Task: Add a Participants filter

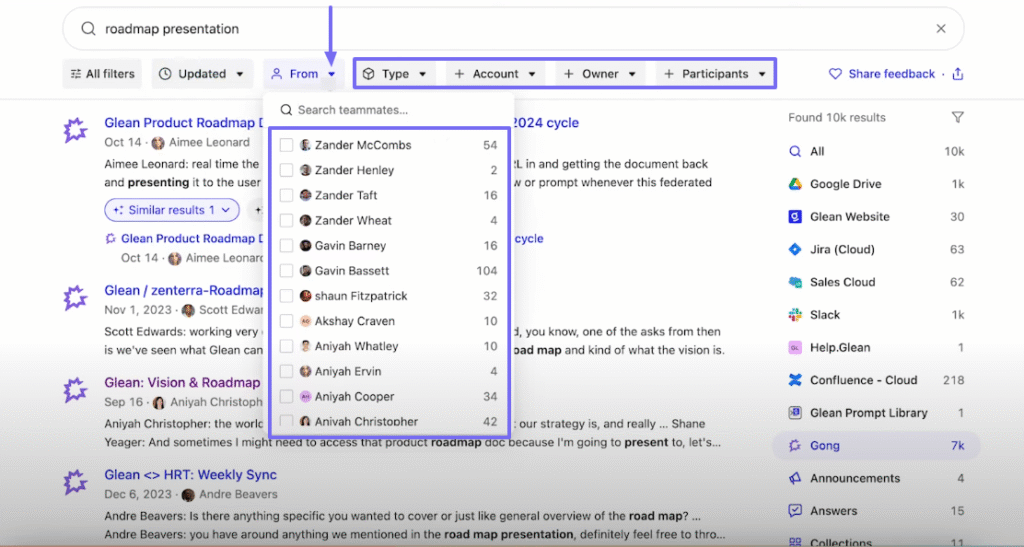Action: [714, 74]
